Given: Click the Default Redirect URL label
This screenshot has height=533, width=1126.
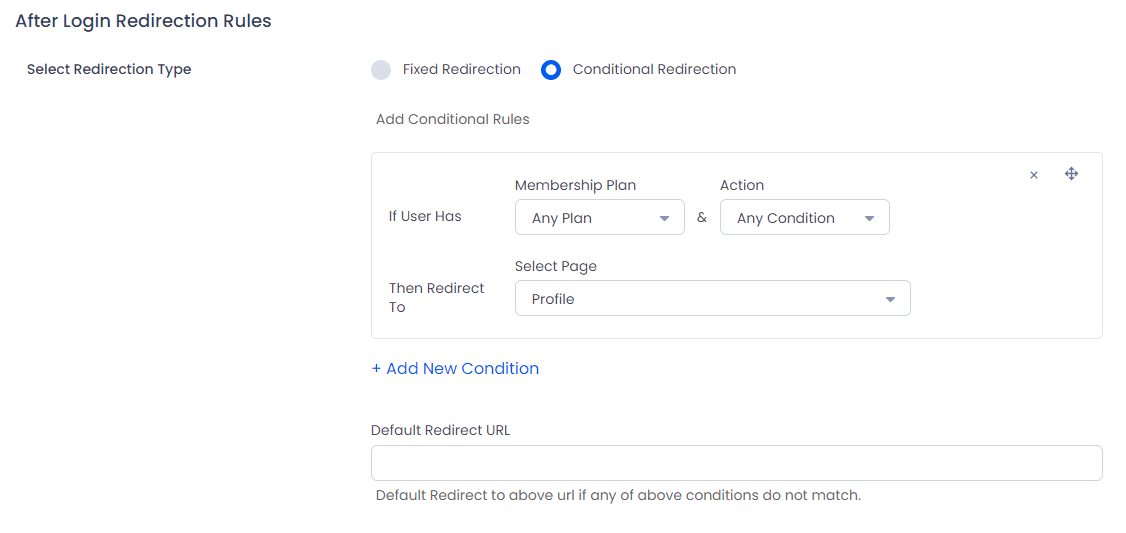Looking at the screenshot, I should [441, 430].
